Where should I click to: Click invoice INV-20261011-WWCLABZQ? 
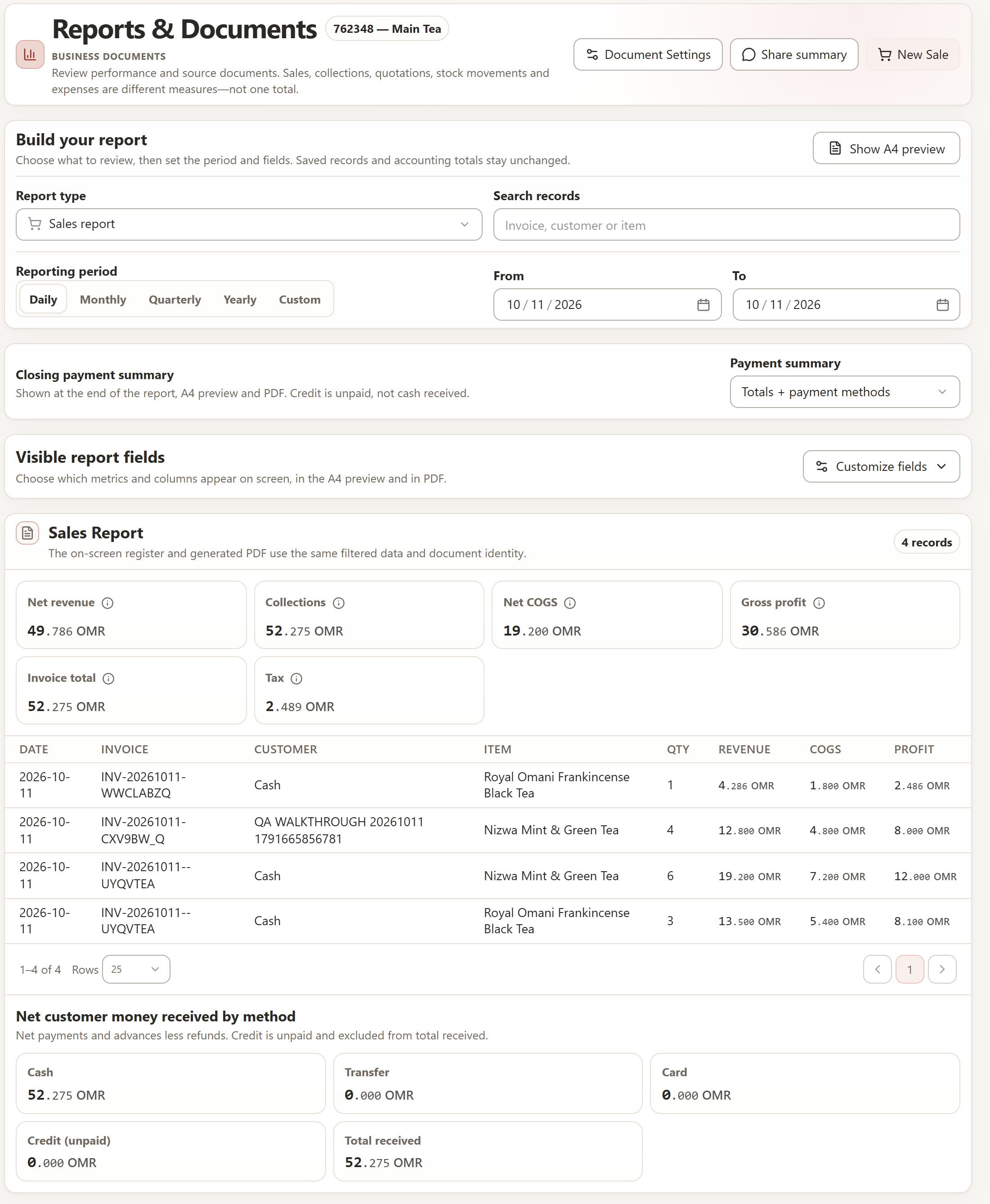pos(143,785)
